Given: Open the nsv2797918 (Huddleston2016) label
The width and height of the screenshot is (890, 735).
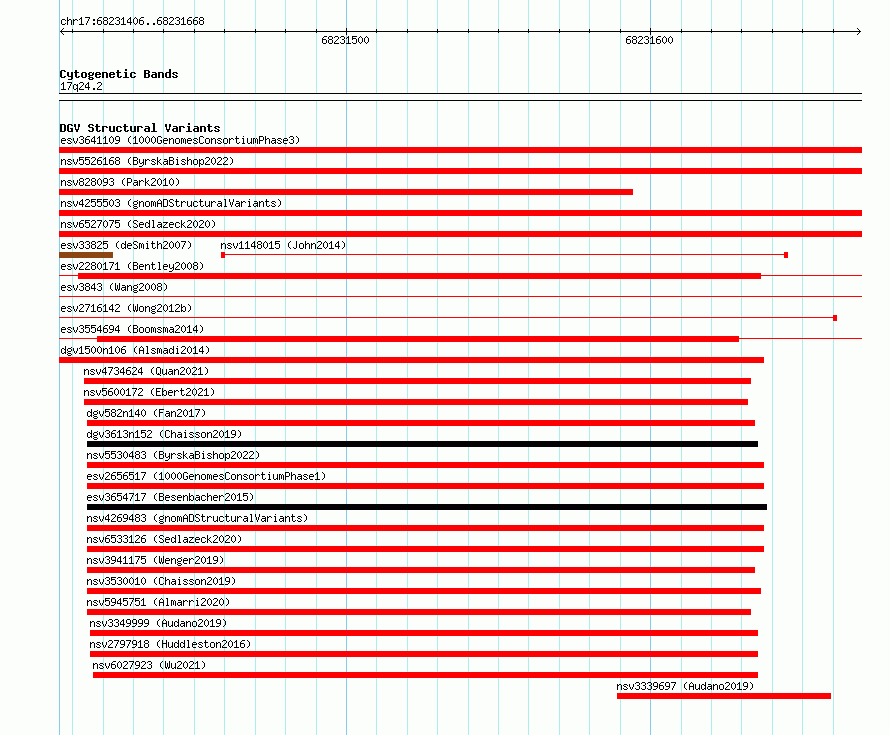Looking at the screenshot, I should [170, 644].
